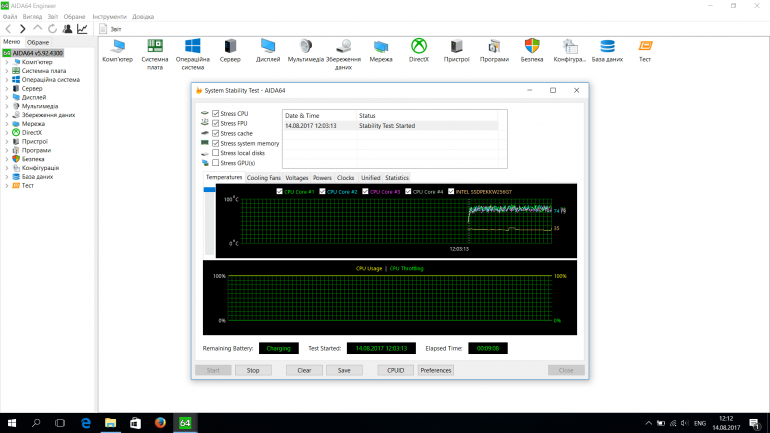Expand the Комп'ютер tree node

coord(7,62)
